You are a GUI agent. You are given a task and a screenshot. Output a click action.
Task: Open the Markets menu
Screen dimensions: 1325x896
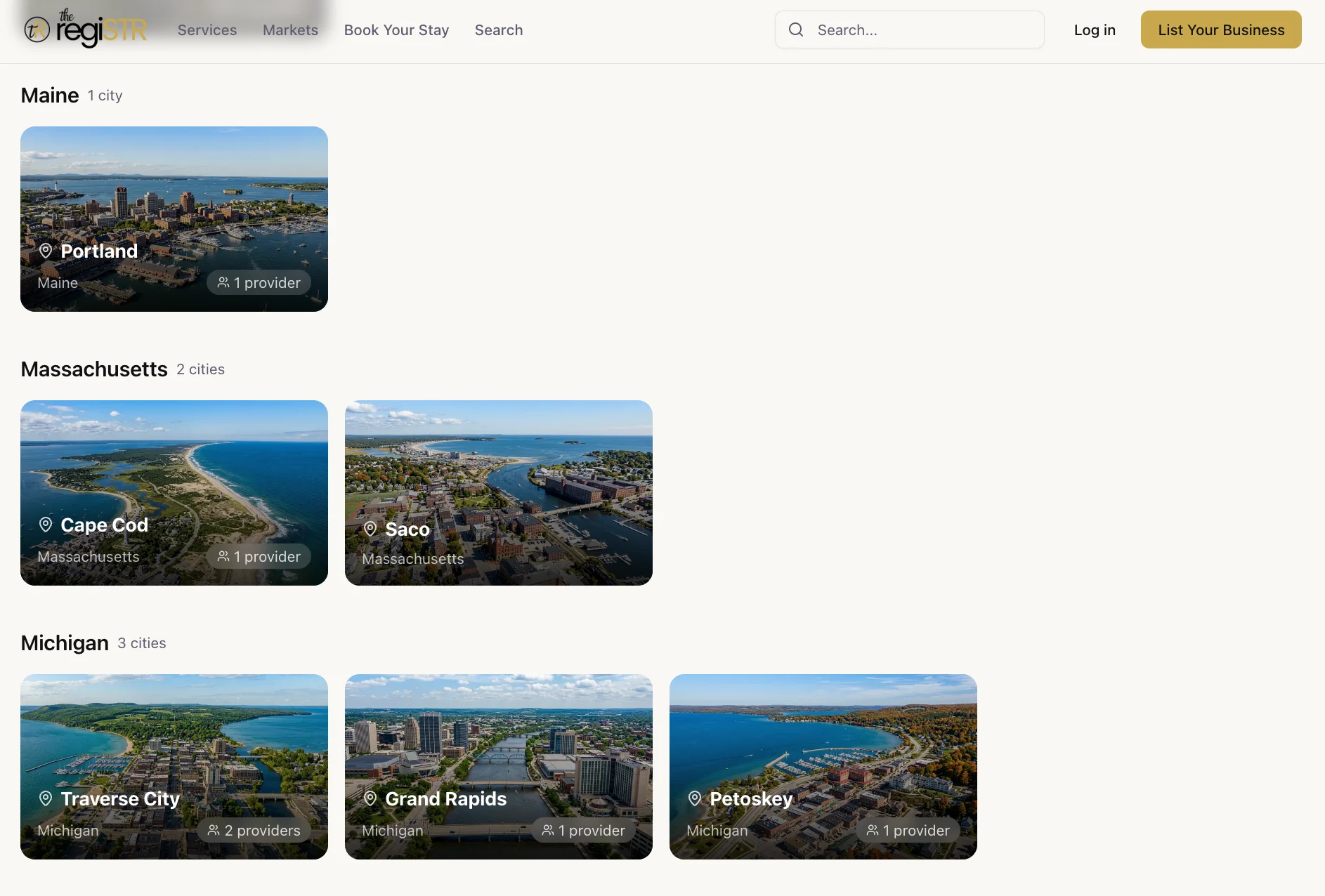pos(290,29)
